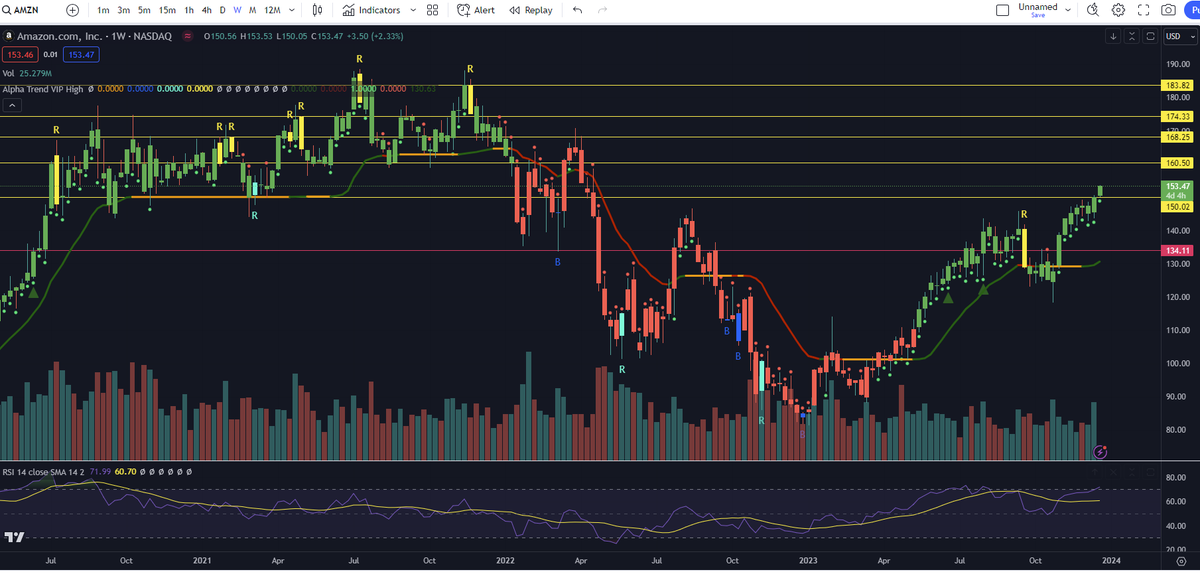Image resolution: width=1200 pixels, height=574 pixels.
Task: Enter fullscreen mode
Action: [1143, 10]
